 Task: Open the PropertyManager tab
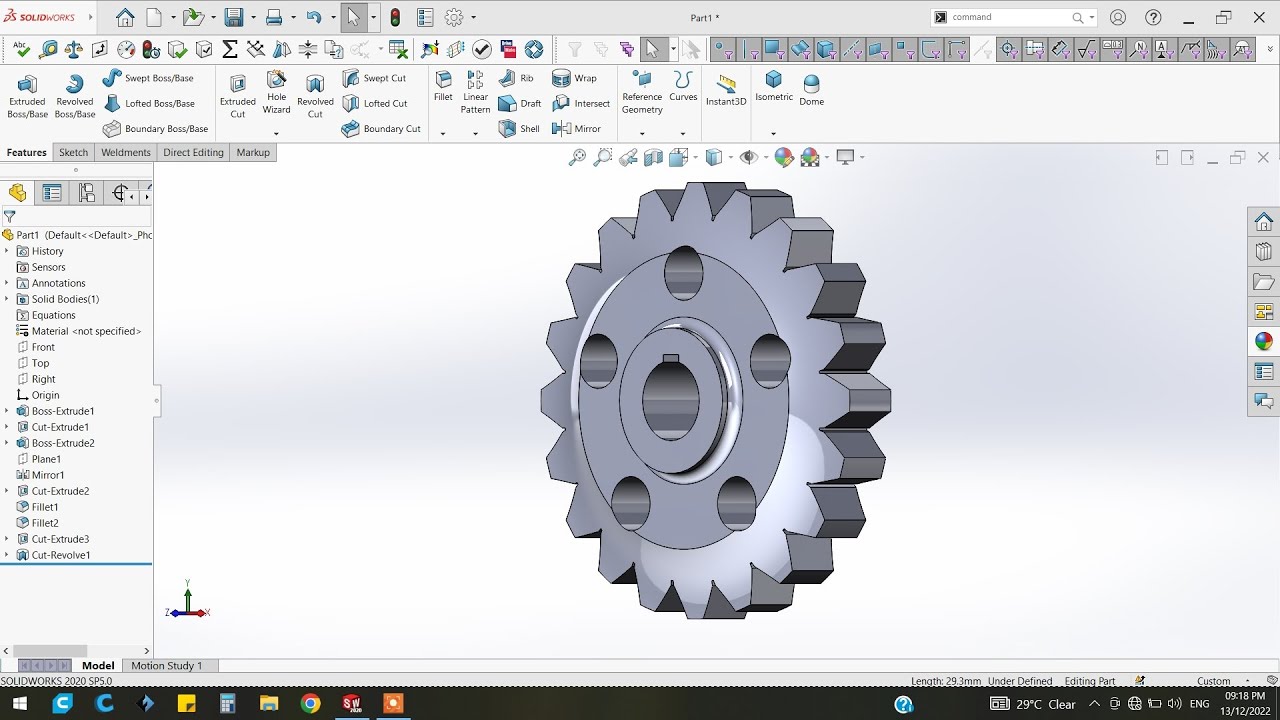(52, 193)
